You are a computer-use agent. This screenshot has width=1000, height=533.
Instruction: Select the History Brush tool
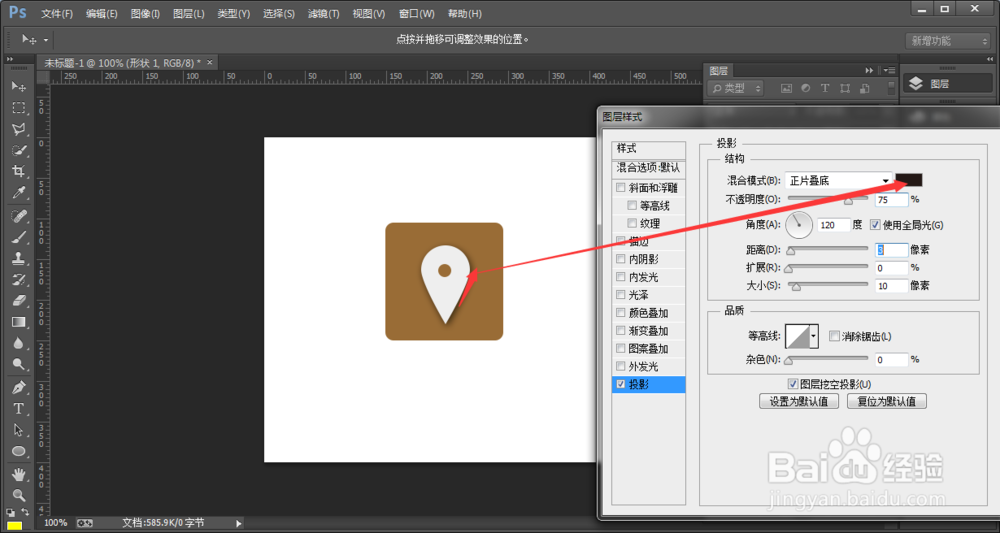18,279
